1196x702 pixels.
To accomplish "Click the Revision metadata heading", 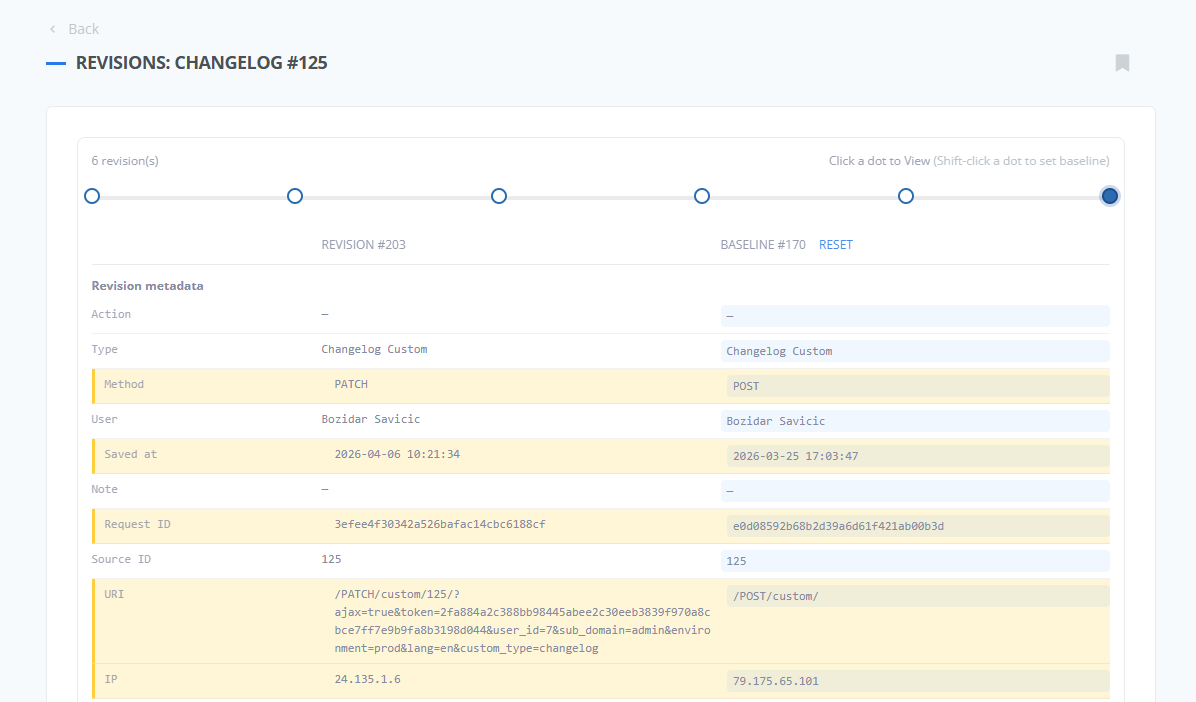I will point(147,286).
